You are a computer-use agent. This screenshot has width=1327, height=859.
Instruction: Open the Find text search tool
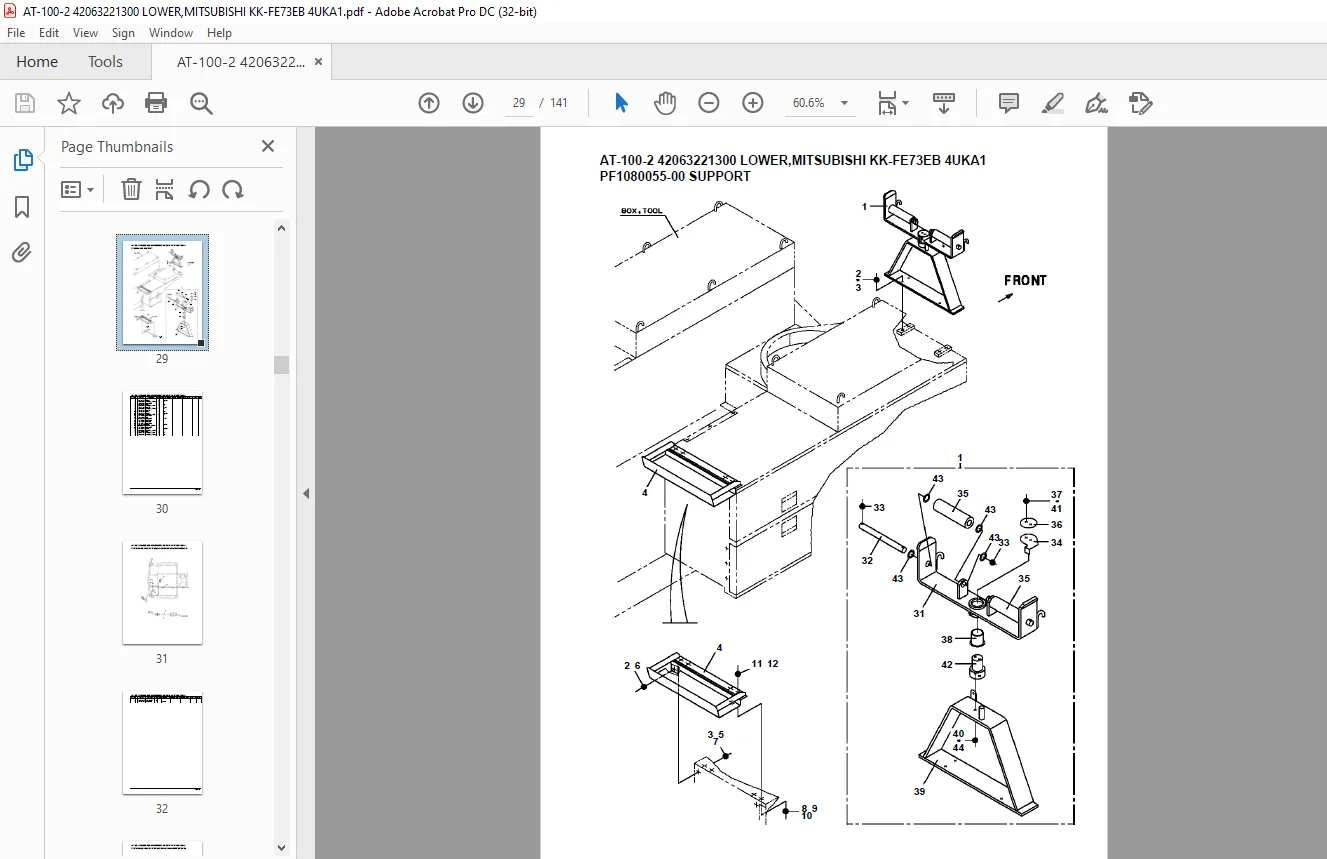click(x=201, y=103)
